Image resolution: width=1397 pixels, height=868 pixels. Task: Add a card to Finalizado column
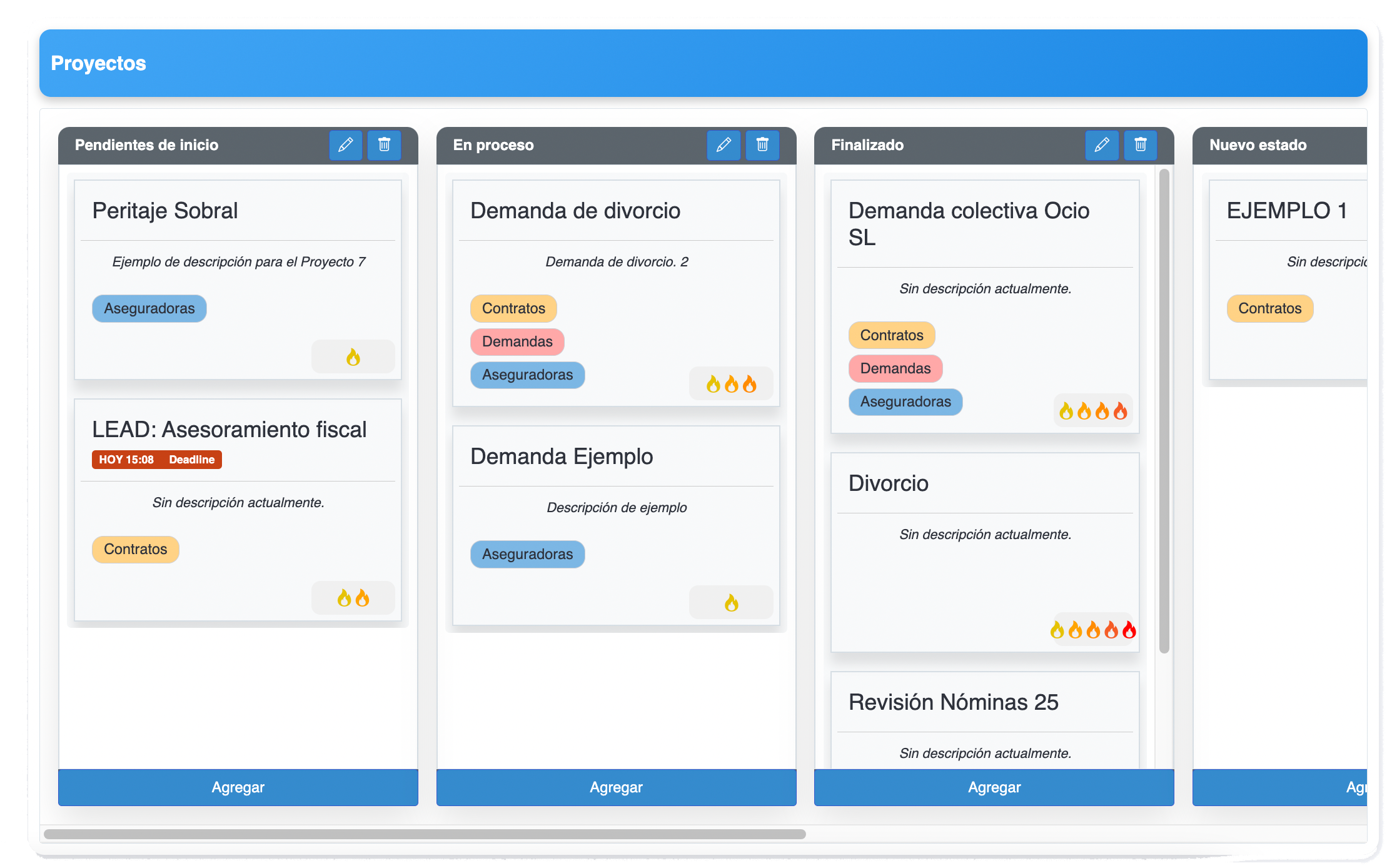click(994, 787)
